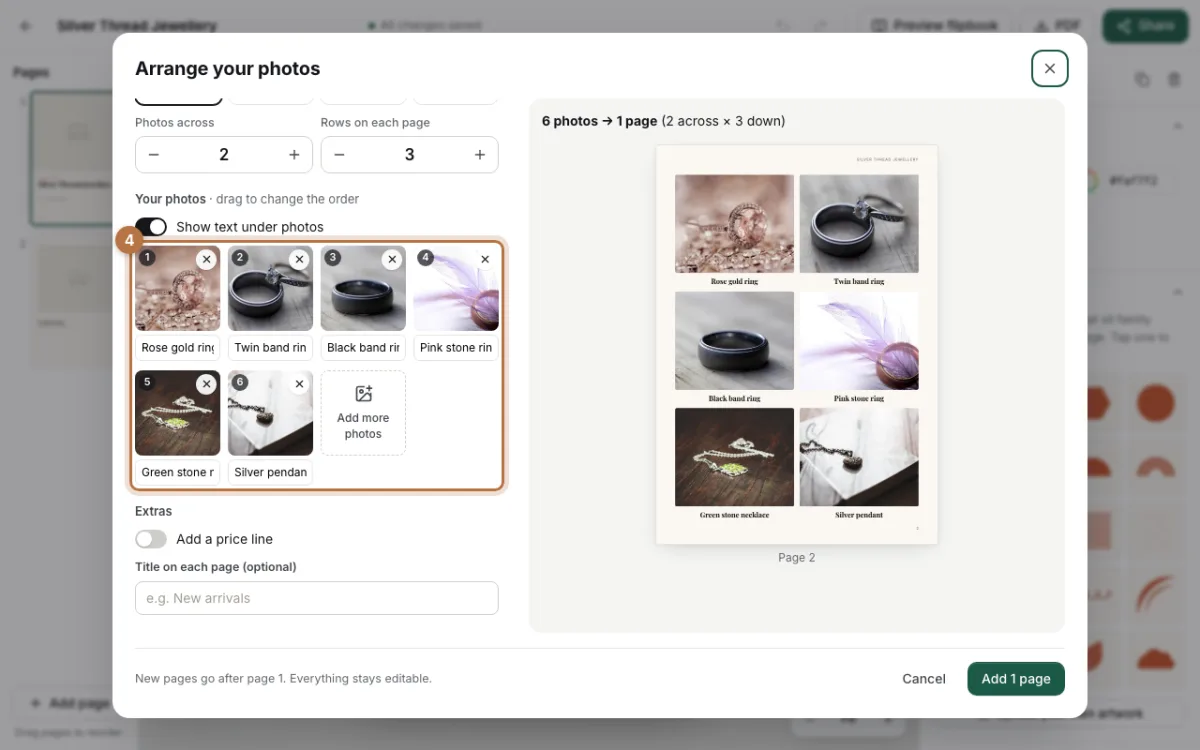1200x750 pixels.
Task: Click the Add more photos tile
Action: pyautogui.click(x=363, y=413)
